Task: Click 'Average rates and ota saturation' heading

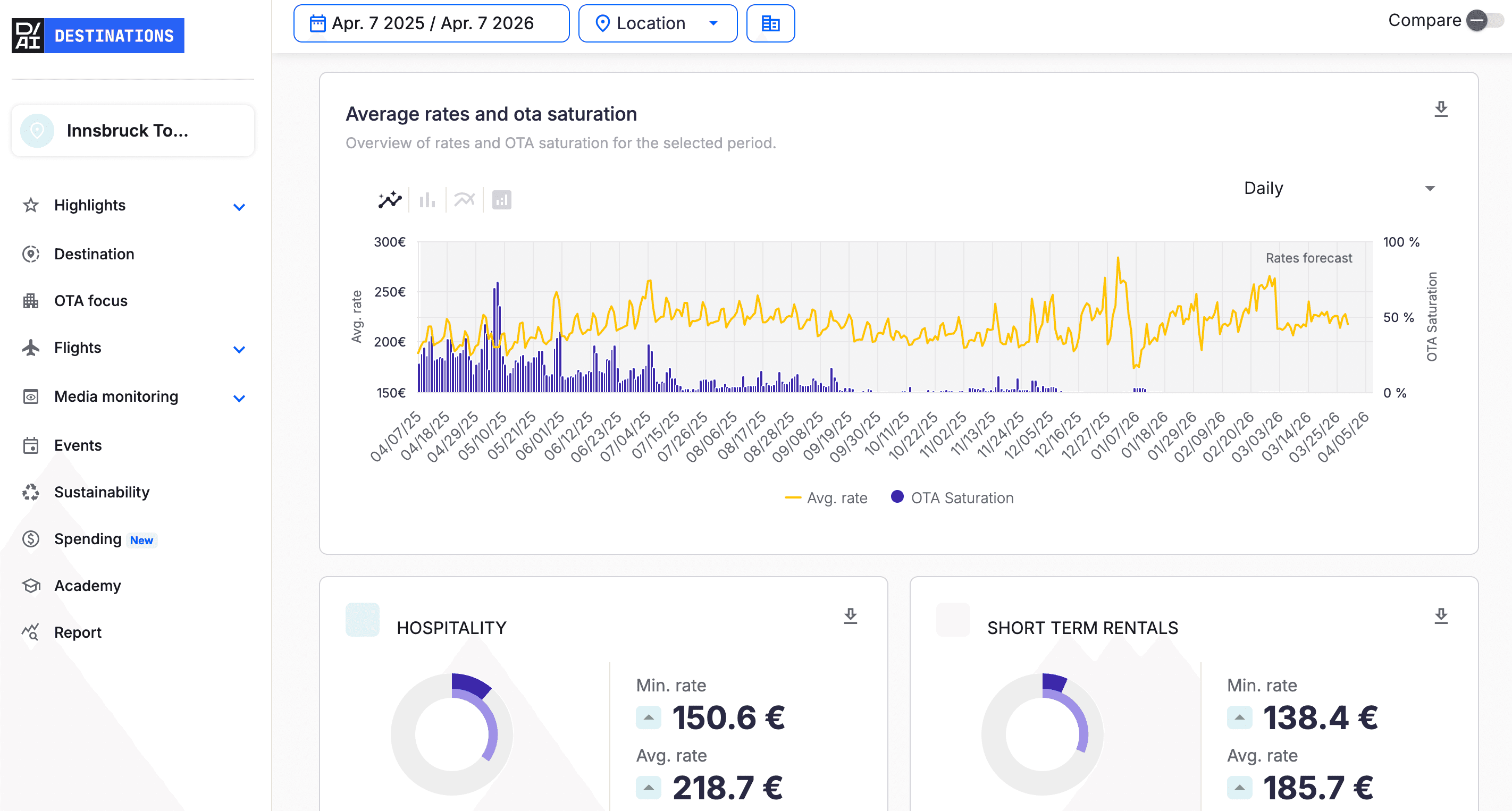Action: coord(491,114)
